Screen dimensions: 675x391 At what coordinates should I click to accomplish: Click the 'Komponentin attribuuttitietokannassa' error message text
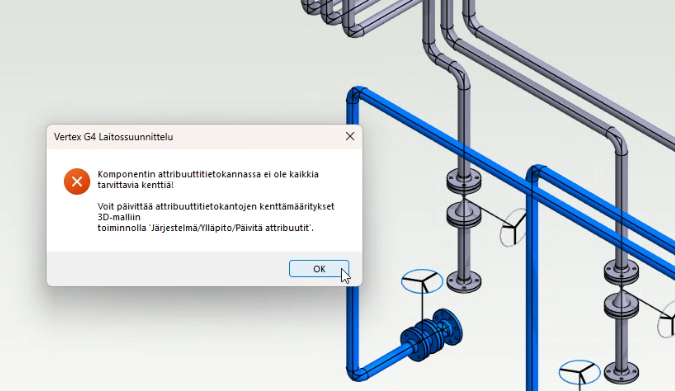tap(208, 179)
